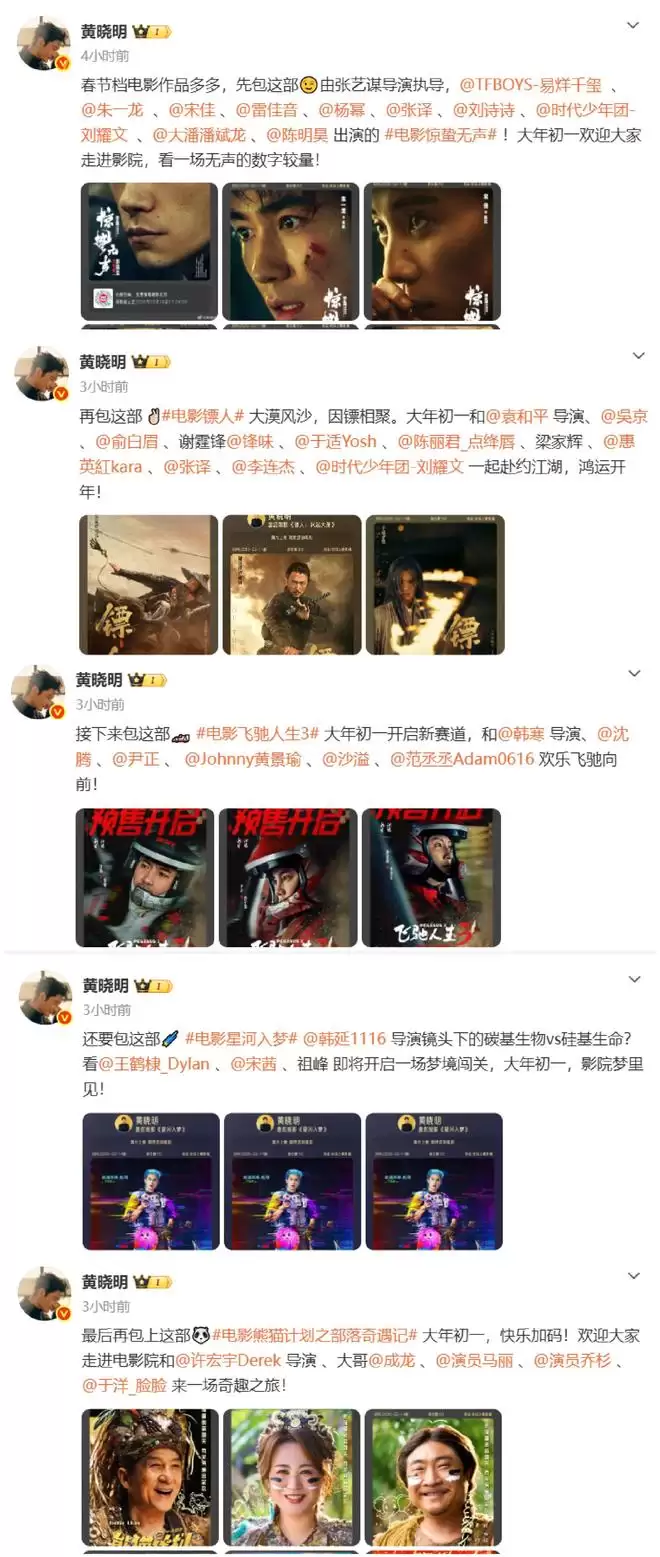Expand the options chevron on the 电影镖人 post

click(x=638, y=356)
